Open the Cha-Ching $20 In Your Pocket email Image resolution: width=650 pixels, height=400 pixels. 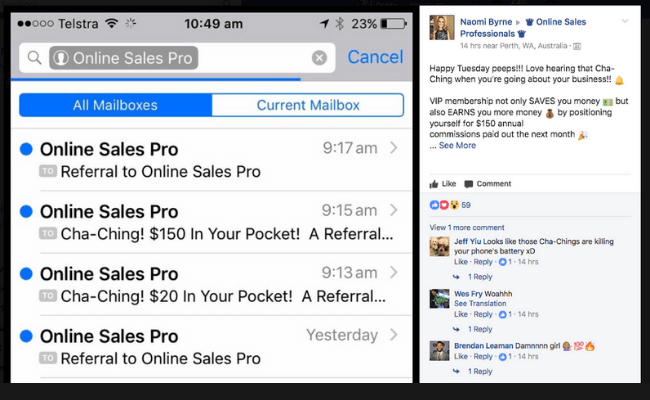click(x=211, y=285)
